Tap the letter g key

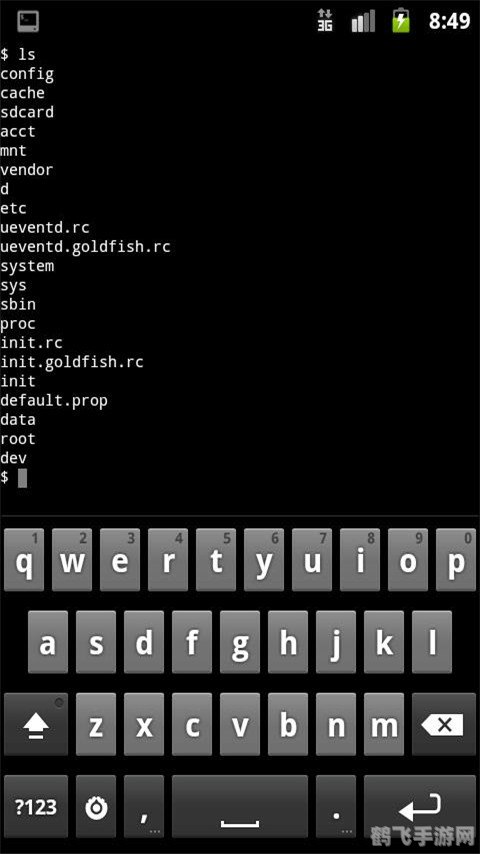click(240, 642)
